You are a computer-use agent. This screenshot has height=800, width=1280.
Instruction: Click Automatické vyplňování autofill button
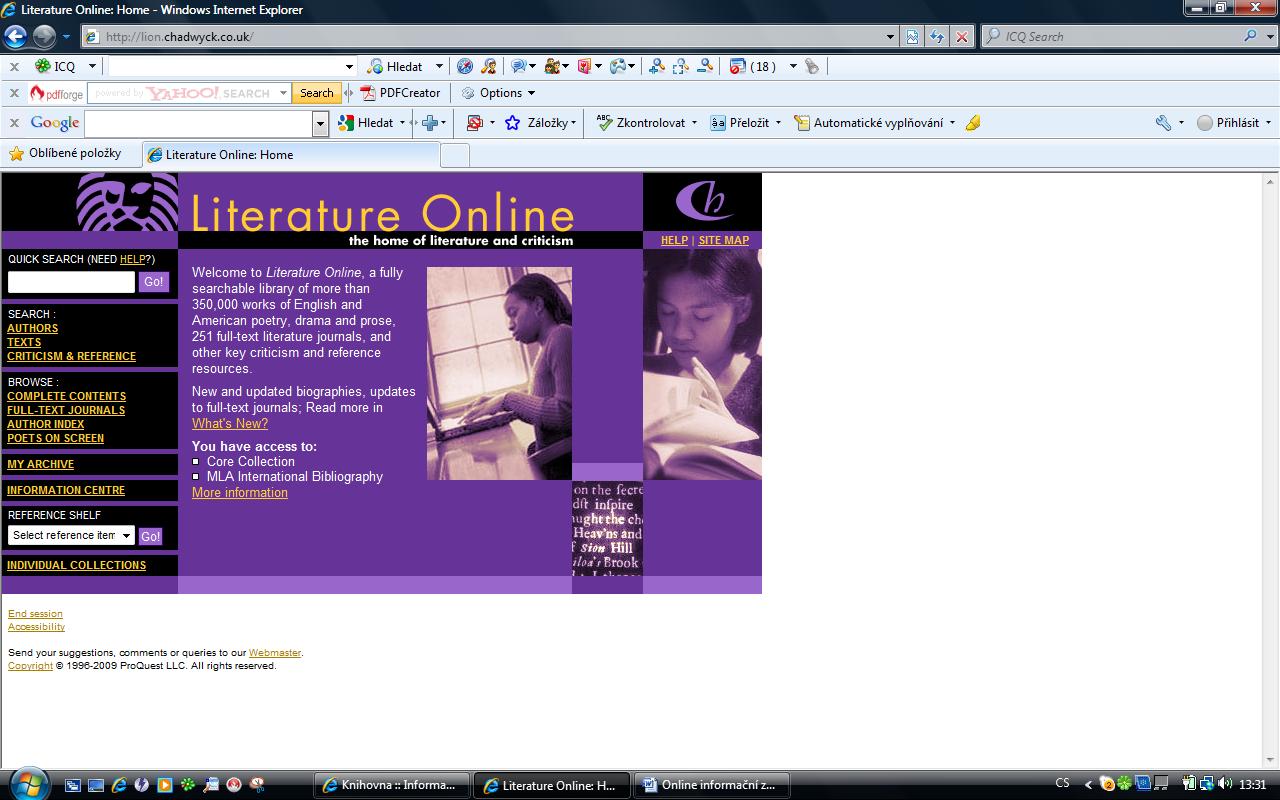tap(869, 123)
